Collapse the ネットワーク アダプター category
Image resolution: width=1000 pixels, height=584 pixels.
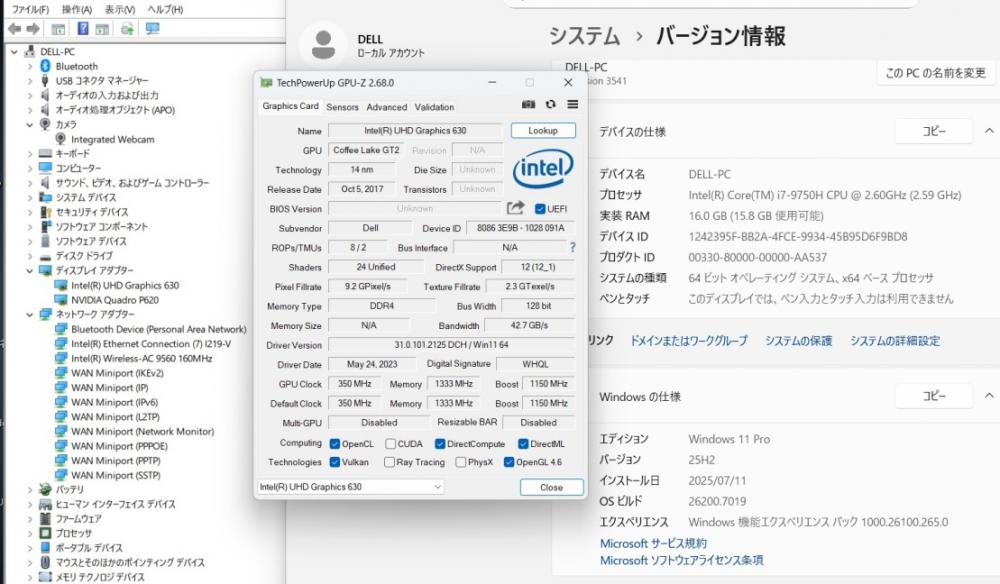pyautogui.click(x=29, y=314)
